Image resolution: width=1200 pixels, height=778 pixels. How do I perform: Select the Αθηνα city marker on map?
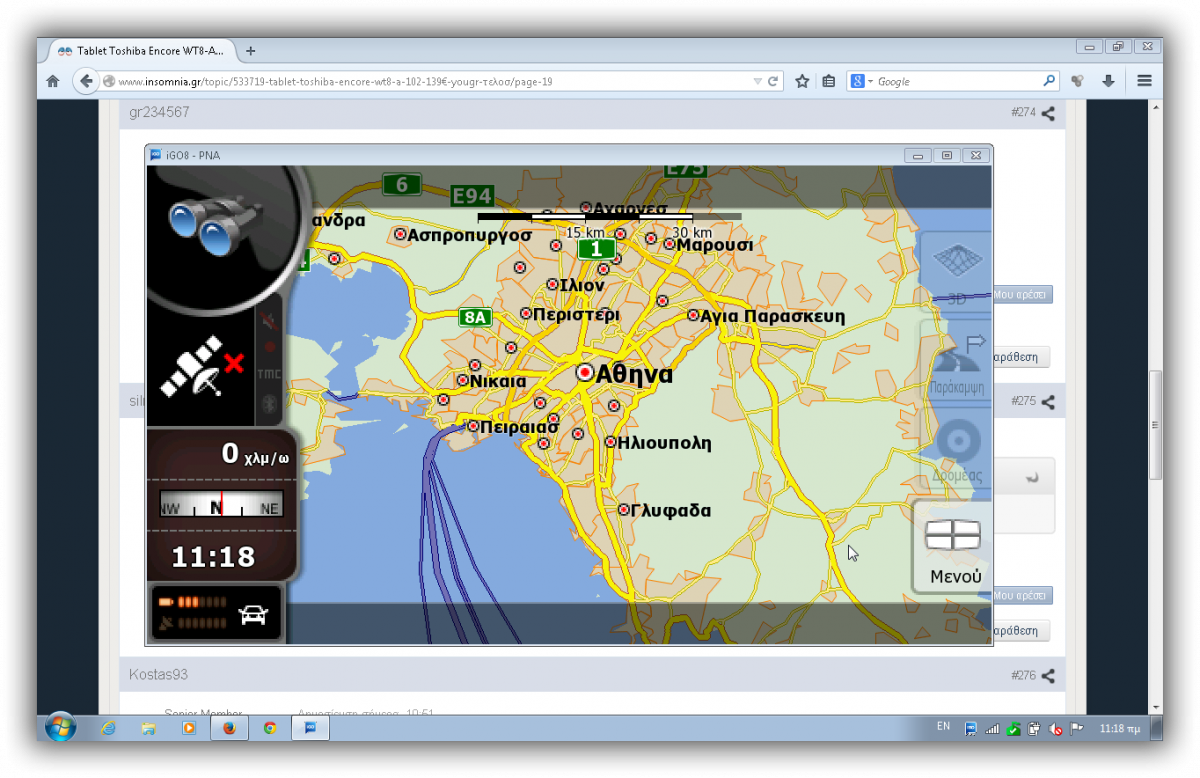(x=586, y=373)
